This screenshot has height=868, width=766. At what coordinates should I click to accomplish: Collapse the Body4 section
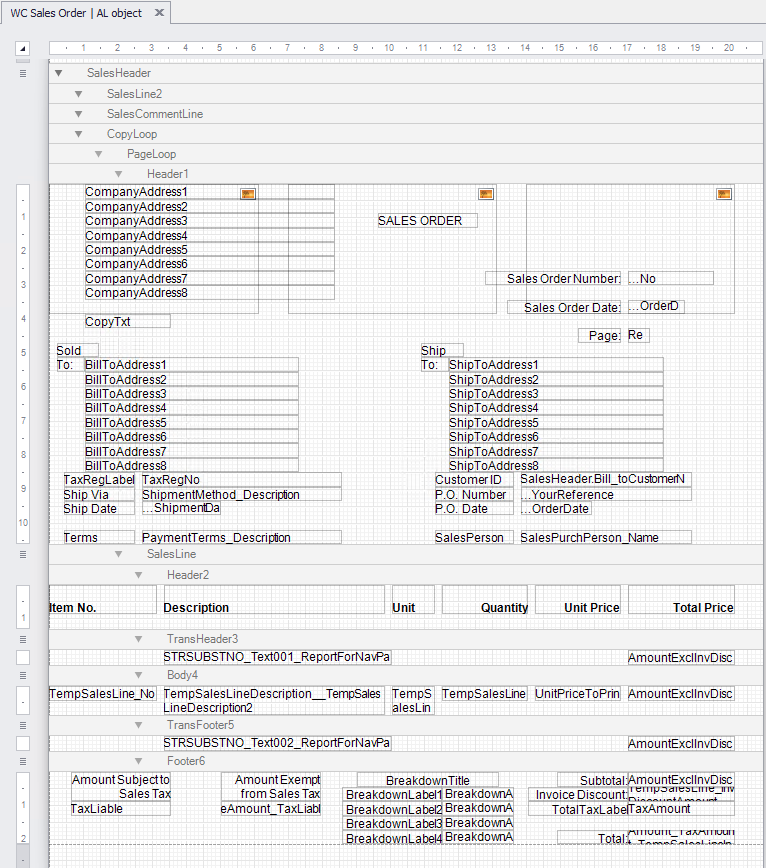tap(138, 675)
